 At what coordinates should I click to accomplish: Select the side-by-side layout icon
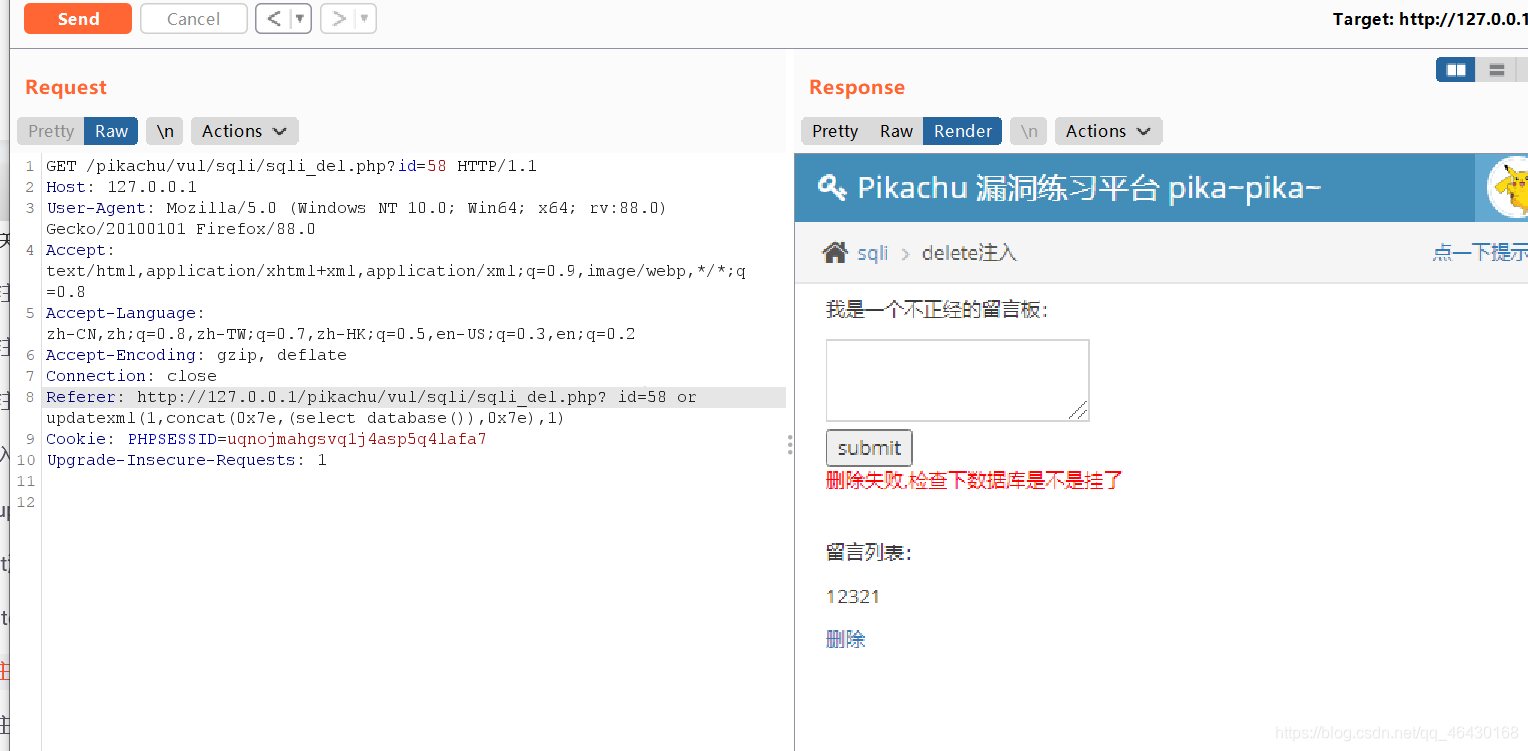tap(1456, 70)
